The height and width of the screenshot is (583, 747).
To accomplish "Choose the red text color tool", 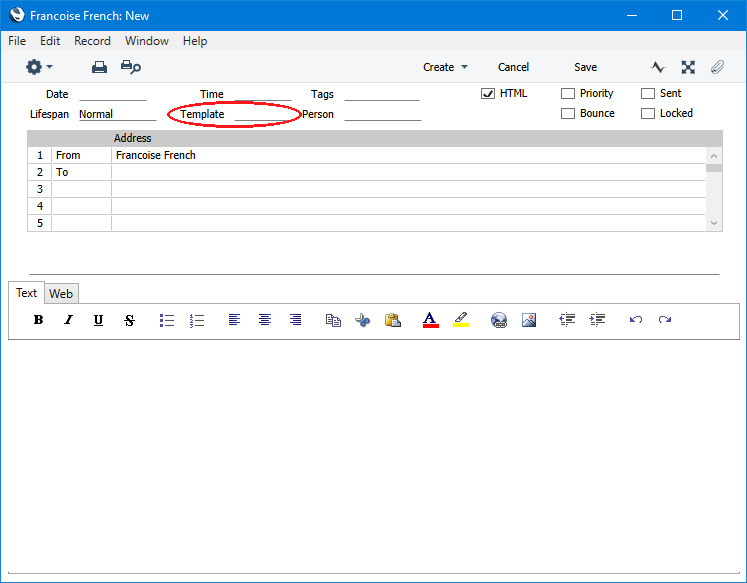I will 430,320.
